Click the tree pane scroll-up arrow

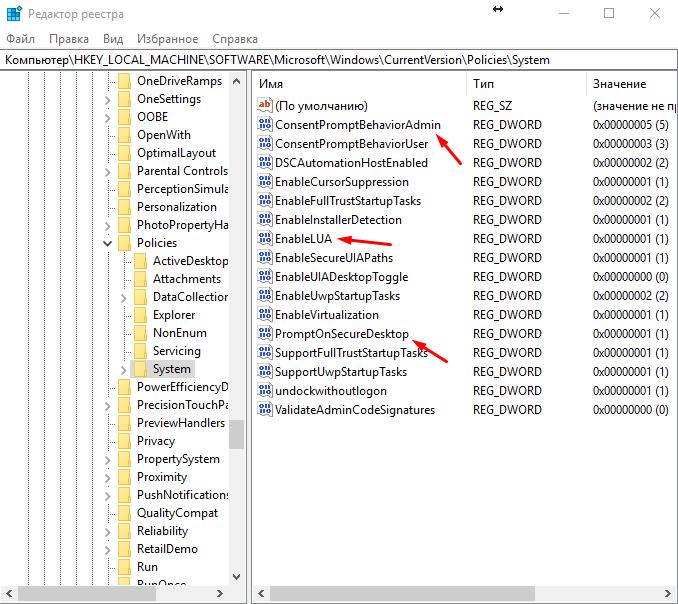tap(237, 81)
